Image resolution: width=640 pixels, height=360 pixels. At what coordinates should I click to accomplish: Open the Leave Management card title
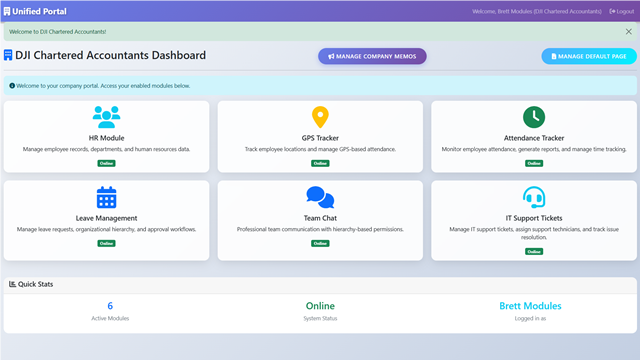tap(107, 218)
